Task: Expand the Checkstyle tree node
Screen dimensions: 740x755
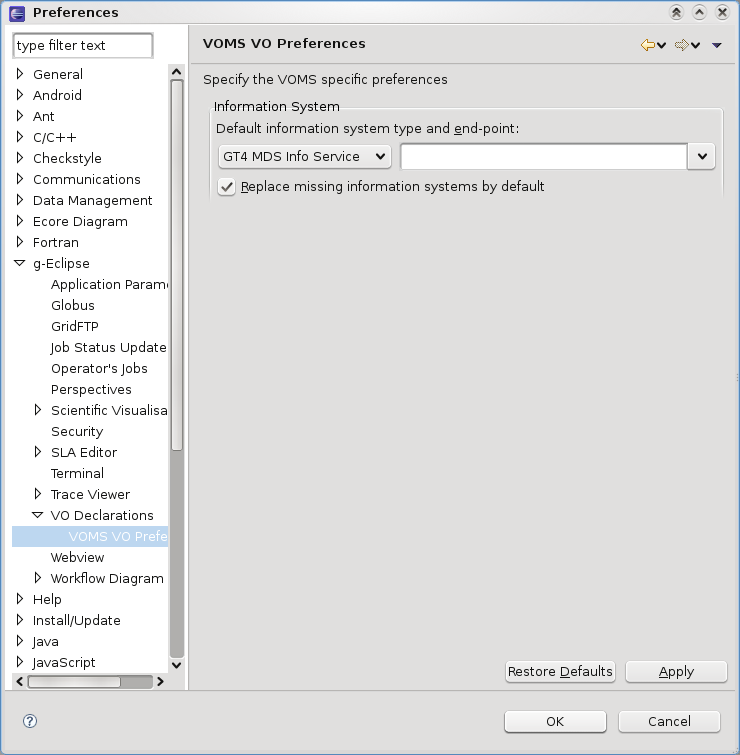Action: [20, 158]
